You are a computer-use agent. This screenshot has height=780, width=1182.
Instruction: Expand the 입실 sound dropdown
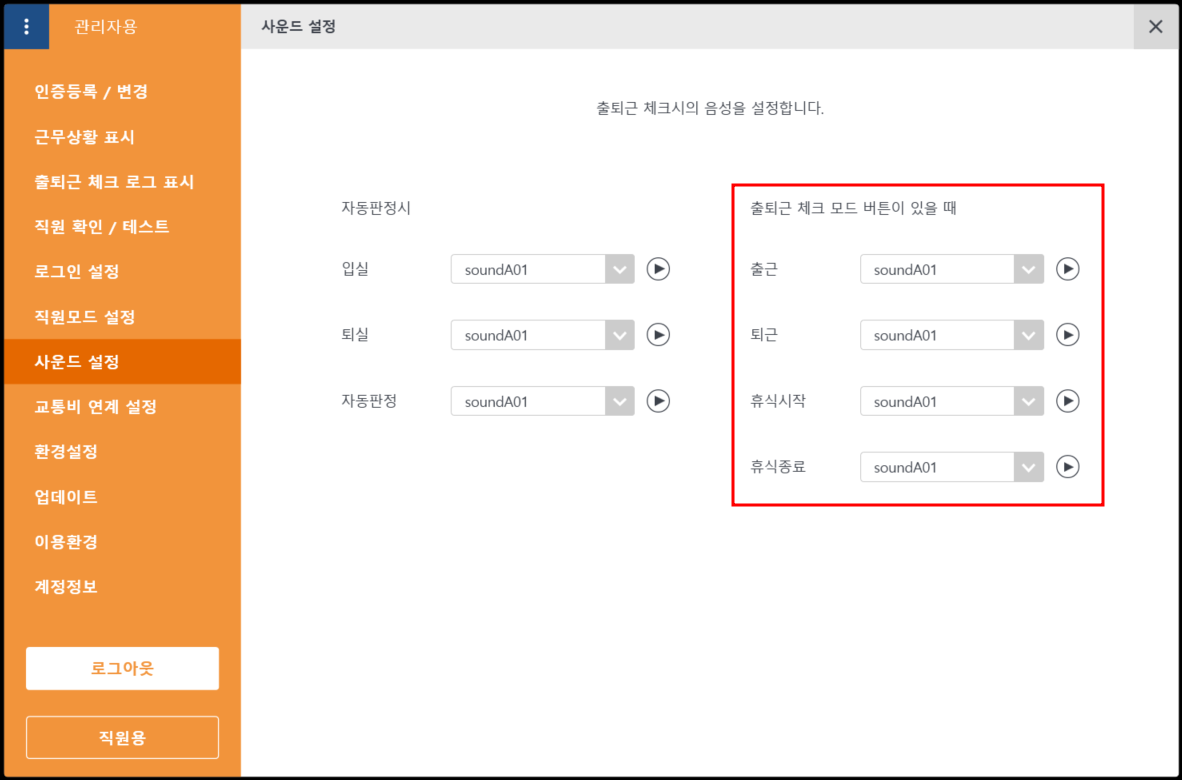(x=542, y=269)
